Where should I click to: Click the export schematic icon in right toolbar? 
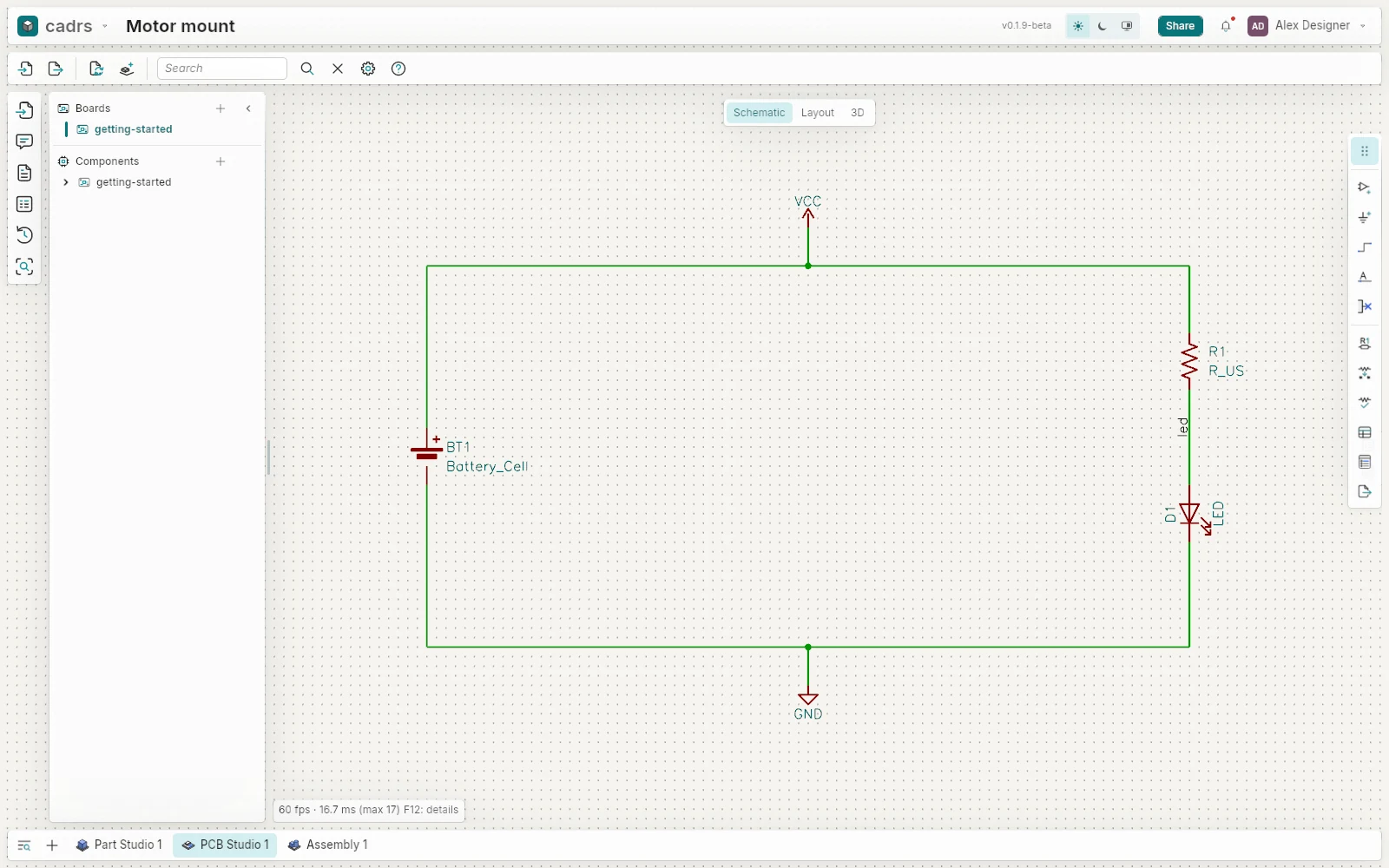tap(1365, 491)
